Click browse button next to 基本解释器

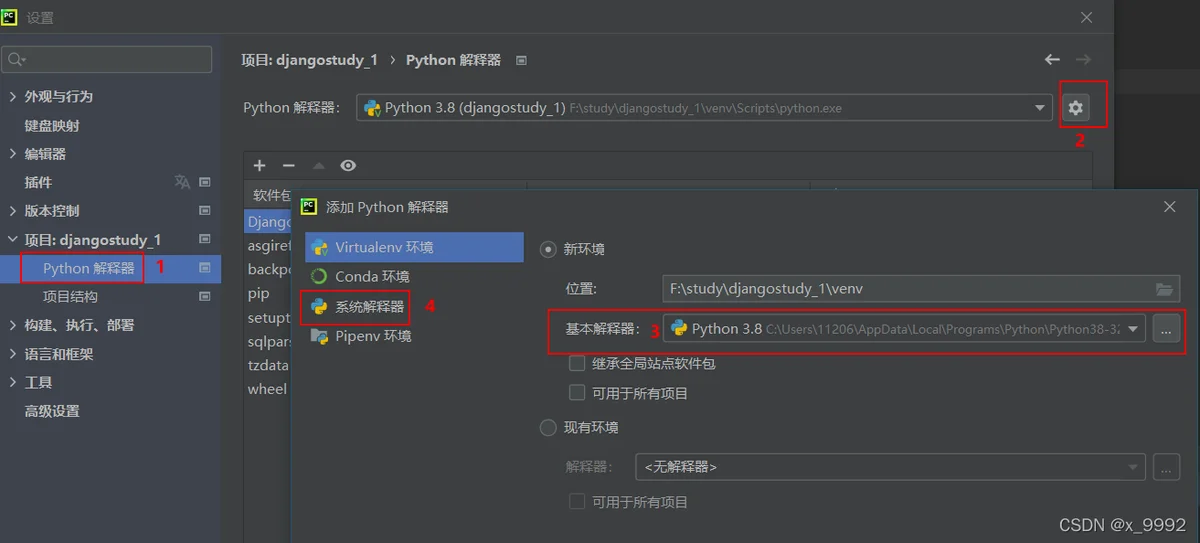click(1167, 329)
